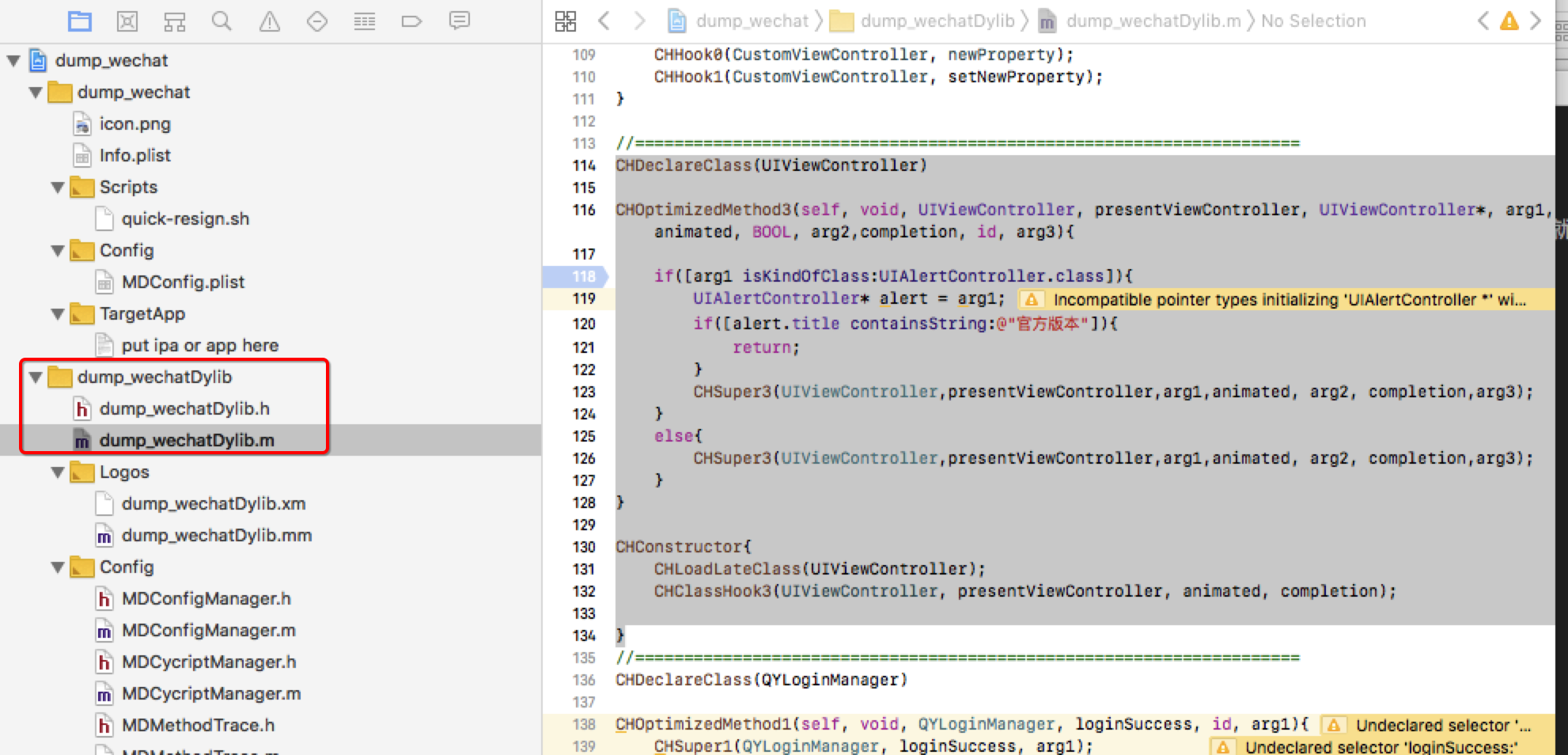Click 'return;' statement on line 121
This screenshot has width=1568, height=755.
click(x=766, y=347)
